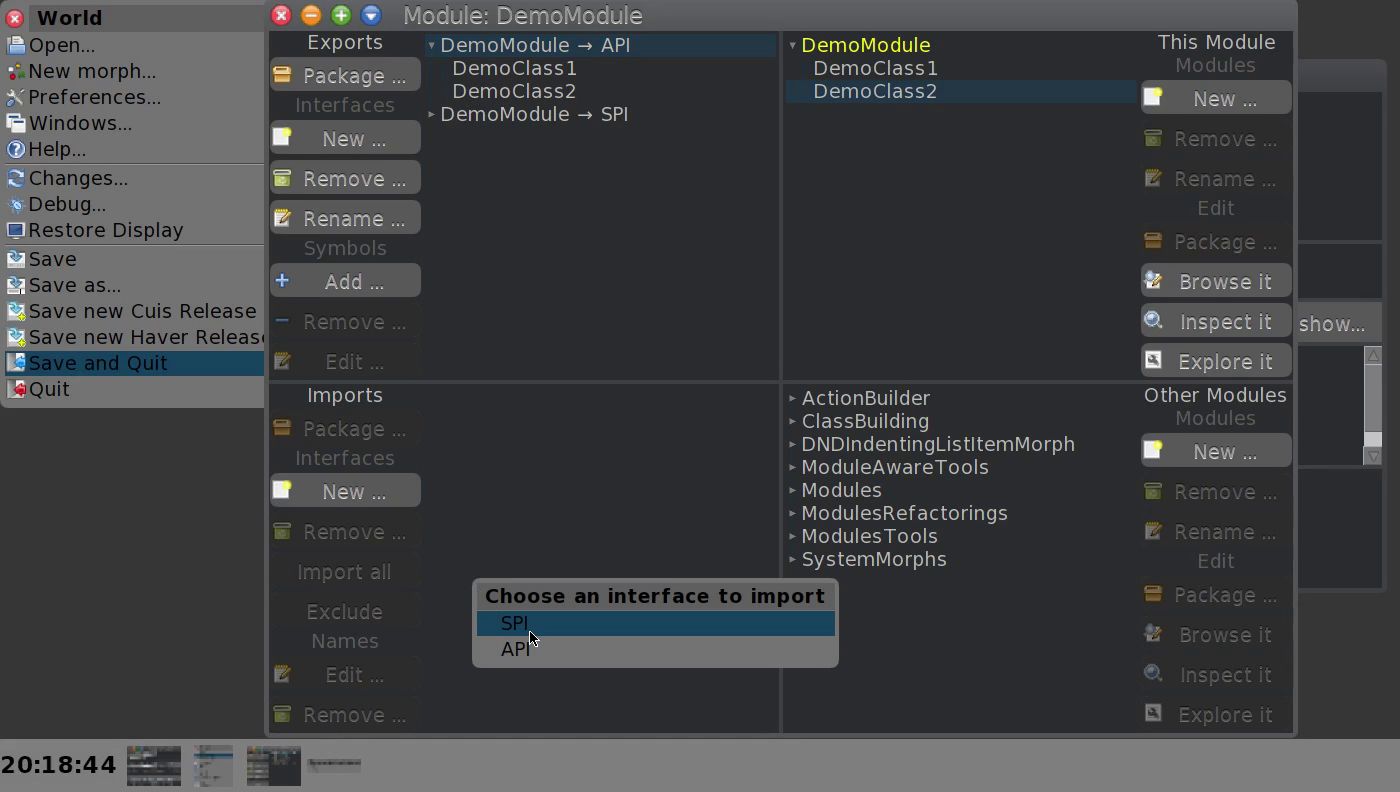1400x792 pixels.
Task: Click the Edit pencil icon under Names
Action: coord(282,674)
